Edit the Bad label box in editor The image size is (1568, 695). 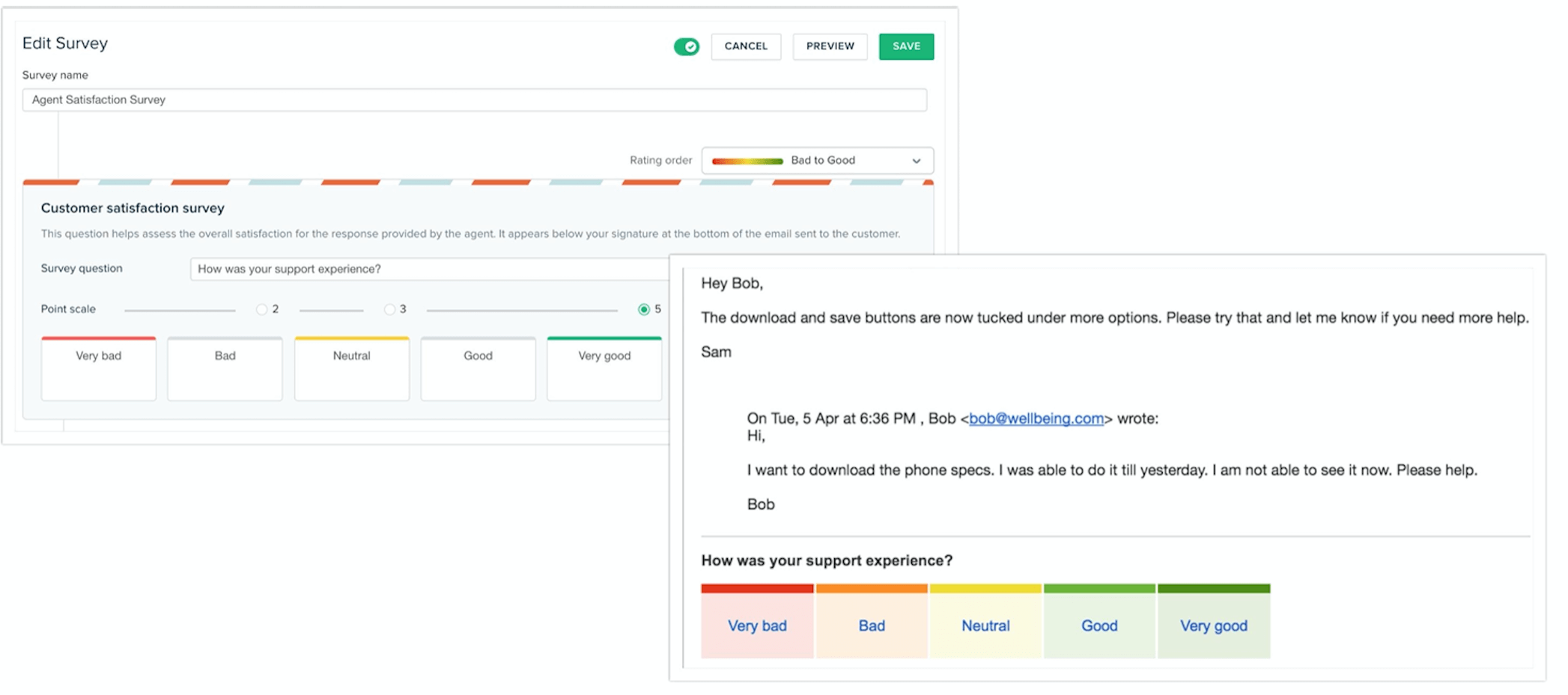(x=225, y=368)
